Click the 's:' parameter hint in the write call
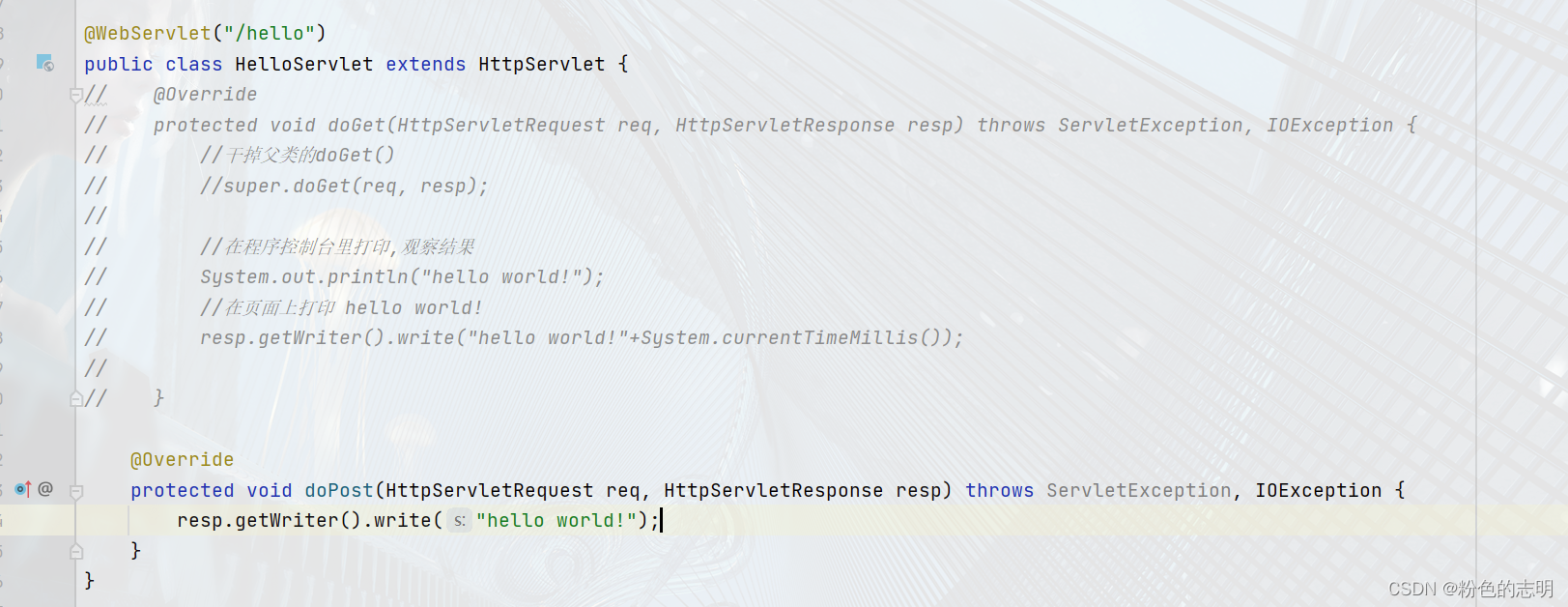 pos(460,520)
